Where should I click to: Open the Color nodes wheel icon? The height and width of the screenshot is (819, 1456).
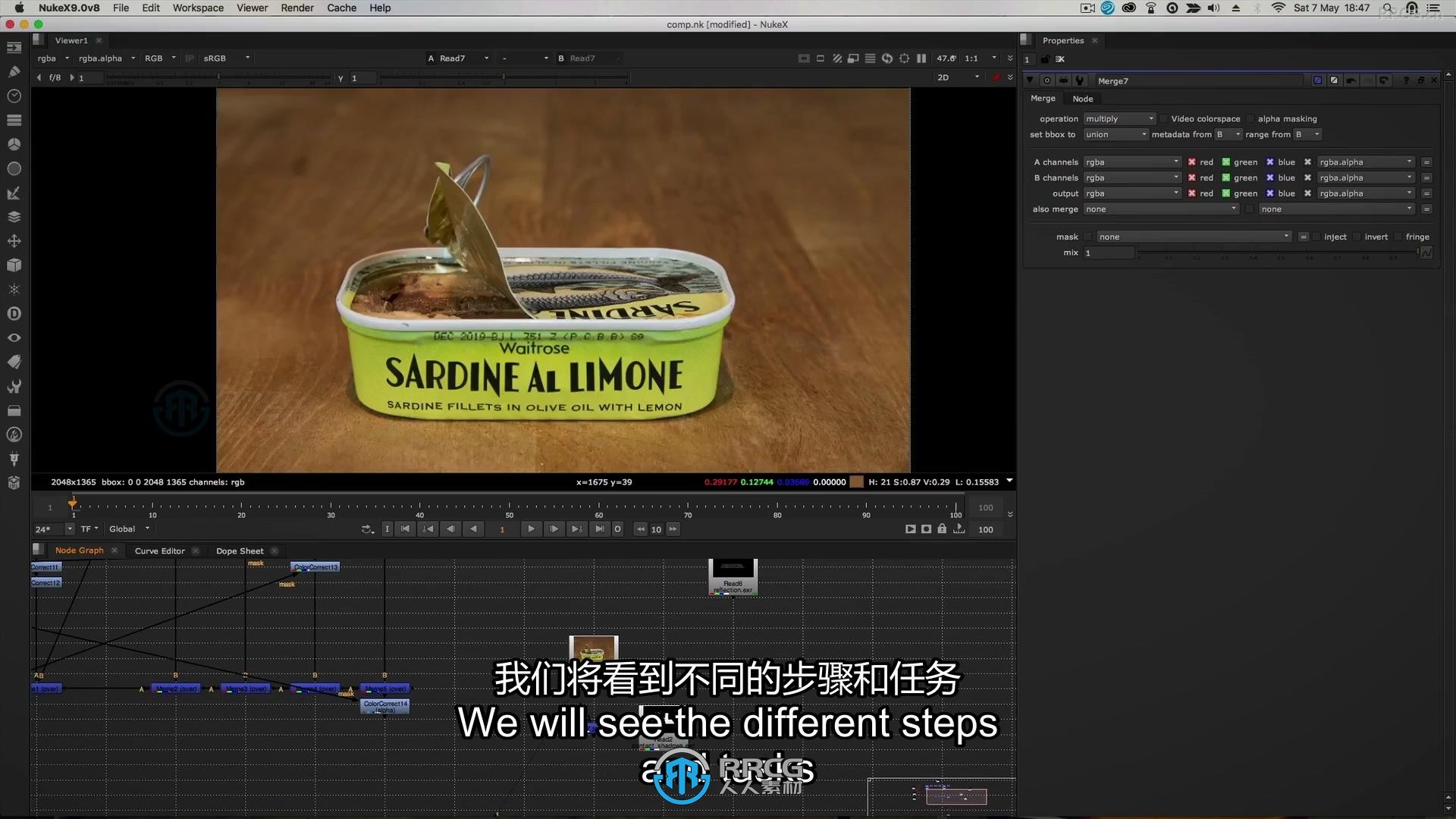click(14, 144)
